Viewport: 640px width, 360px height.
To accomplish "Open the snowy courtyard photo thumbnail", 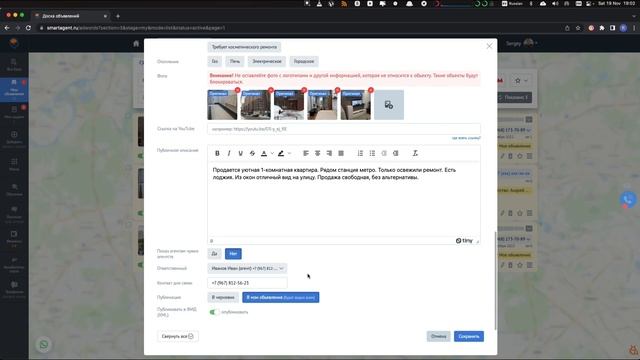I will pyautogui.click(x=289, y=105).
